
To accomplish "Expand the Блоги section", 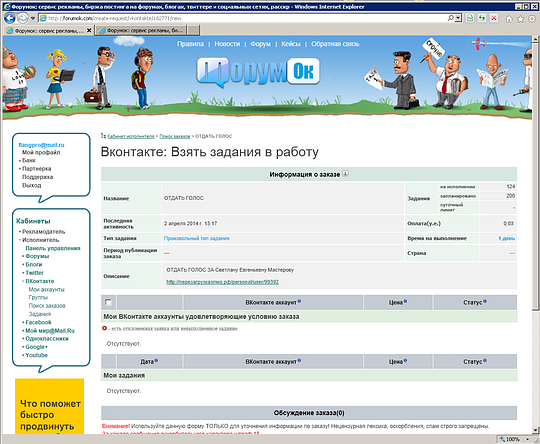I will point(34,265).
